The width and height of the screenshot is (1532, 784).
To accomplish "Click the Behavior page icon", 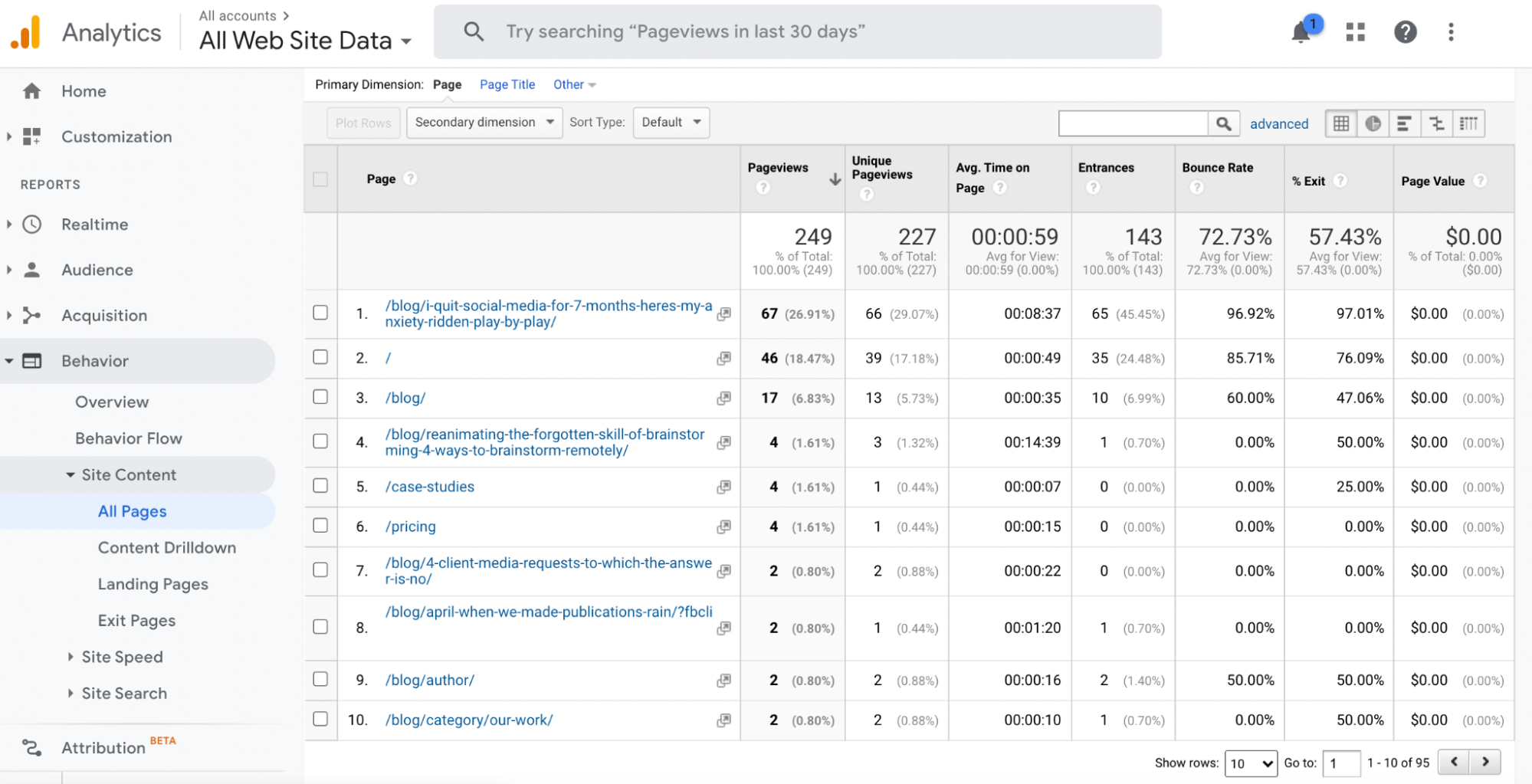I will (31, 361).
